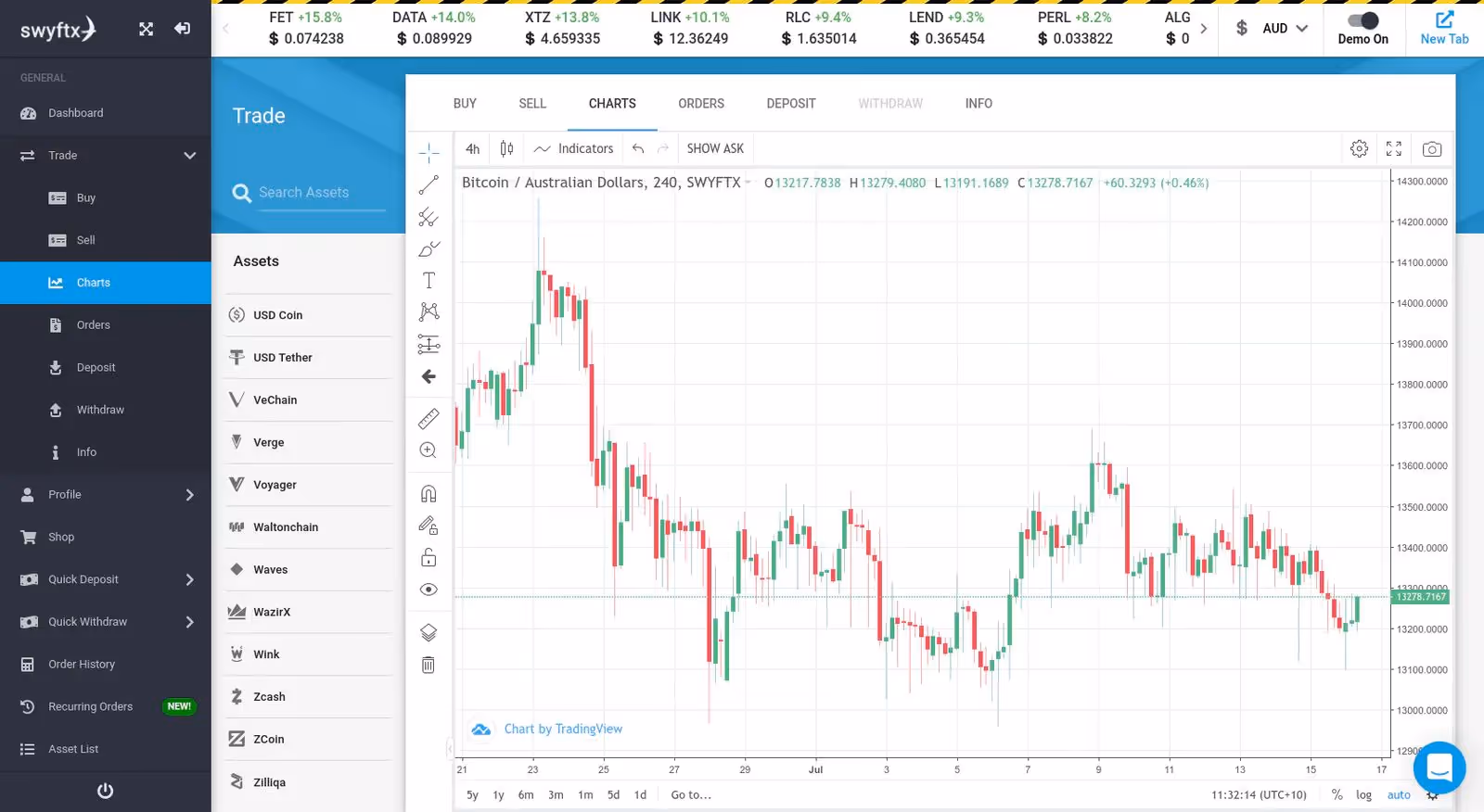1484x812 pixels.
Task: Hide all drawings with eye icon
Action: 429,590
